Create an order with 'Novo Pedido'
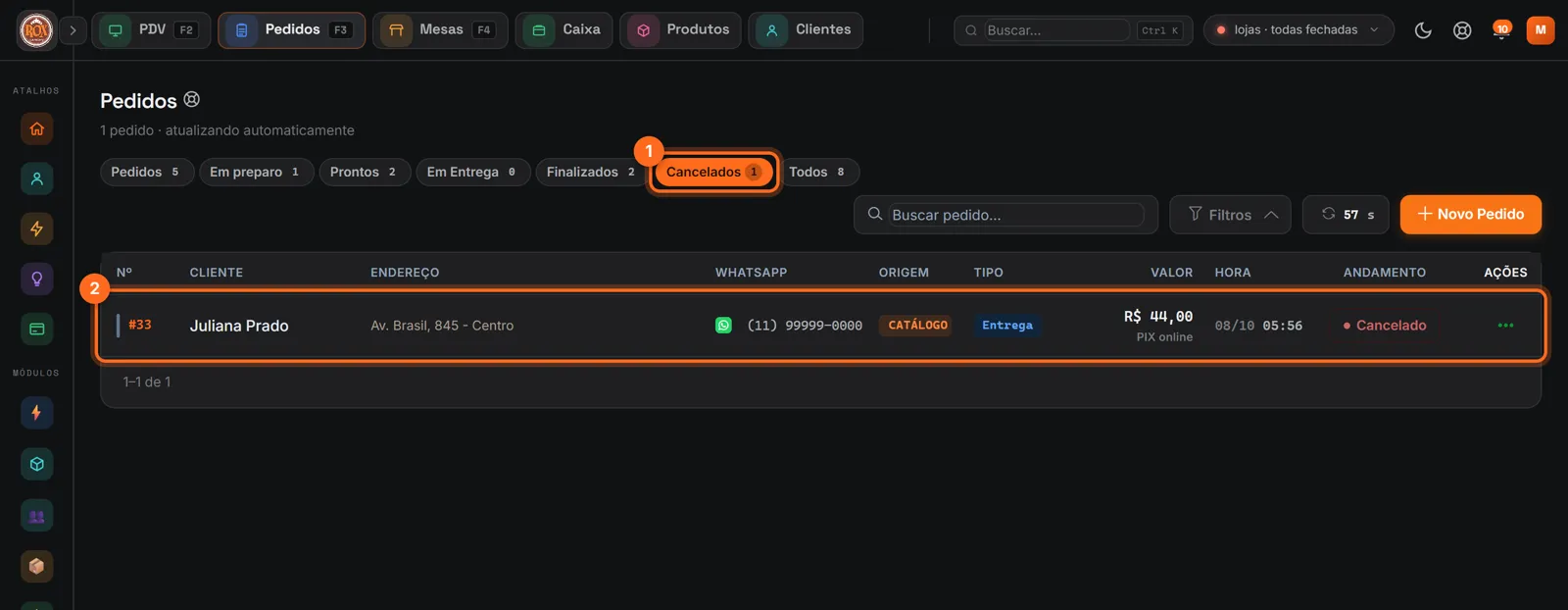This screenshot has width=1568, height=610. (1470, 214)
